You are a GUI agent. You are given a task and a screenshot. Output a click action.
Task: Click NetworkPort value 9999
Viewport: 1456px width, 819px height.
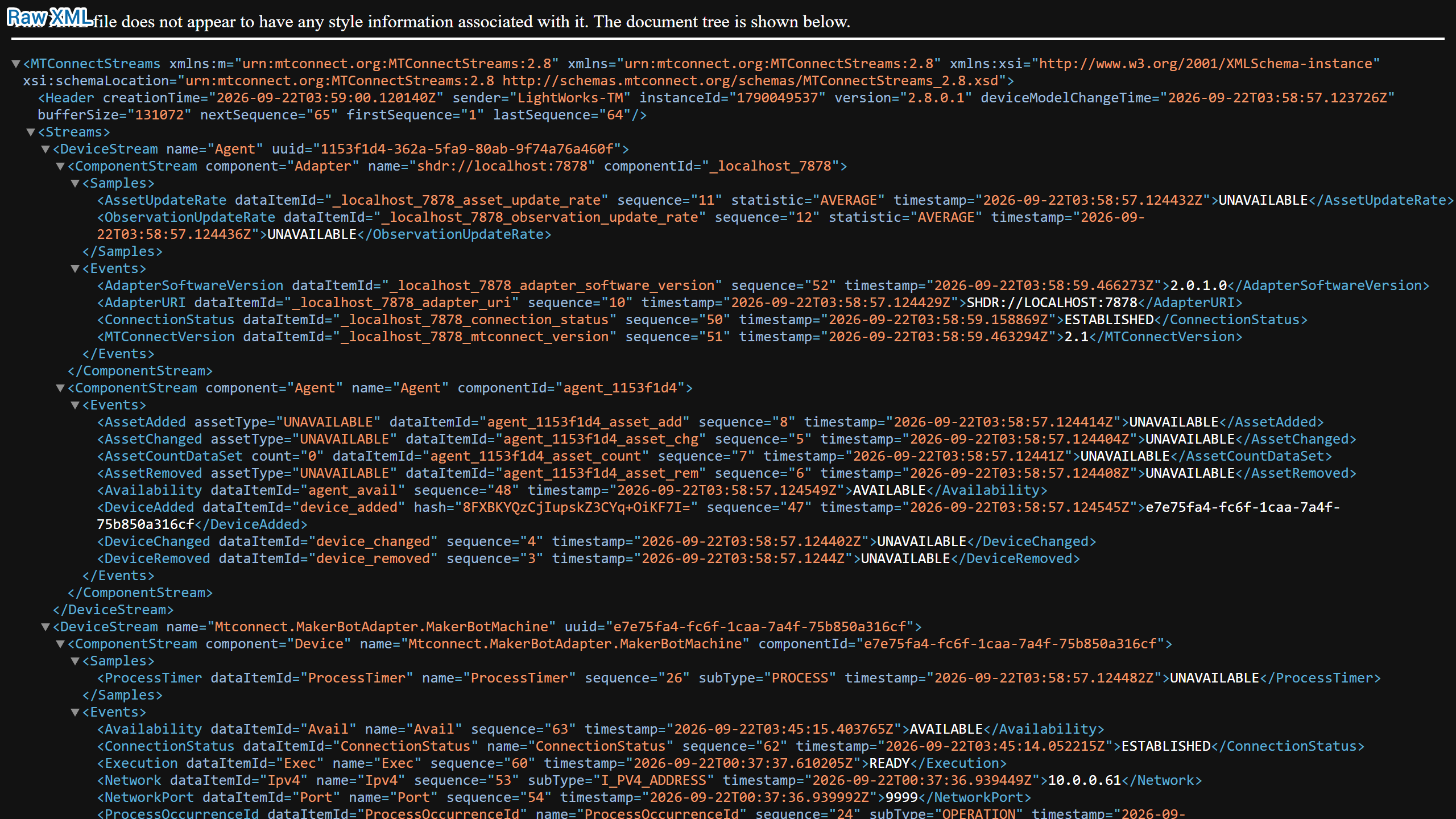pos(901,797)
